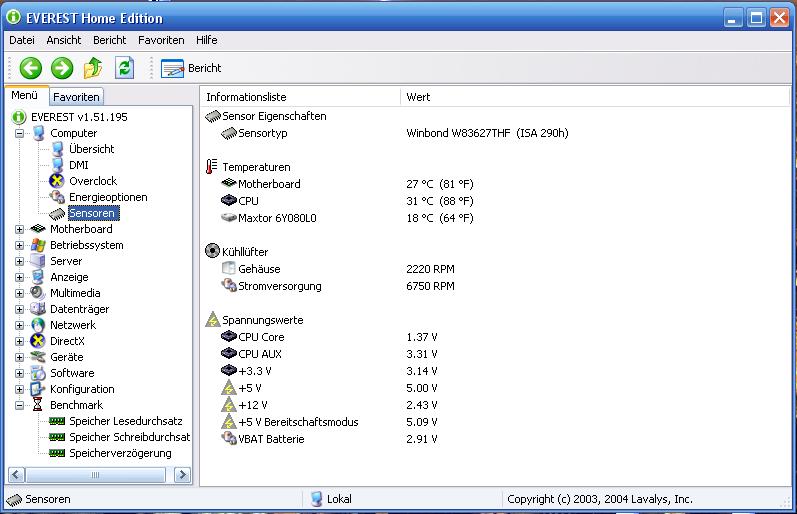
Task: Click the Wert column header
Action: click(595, 97)
